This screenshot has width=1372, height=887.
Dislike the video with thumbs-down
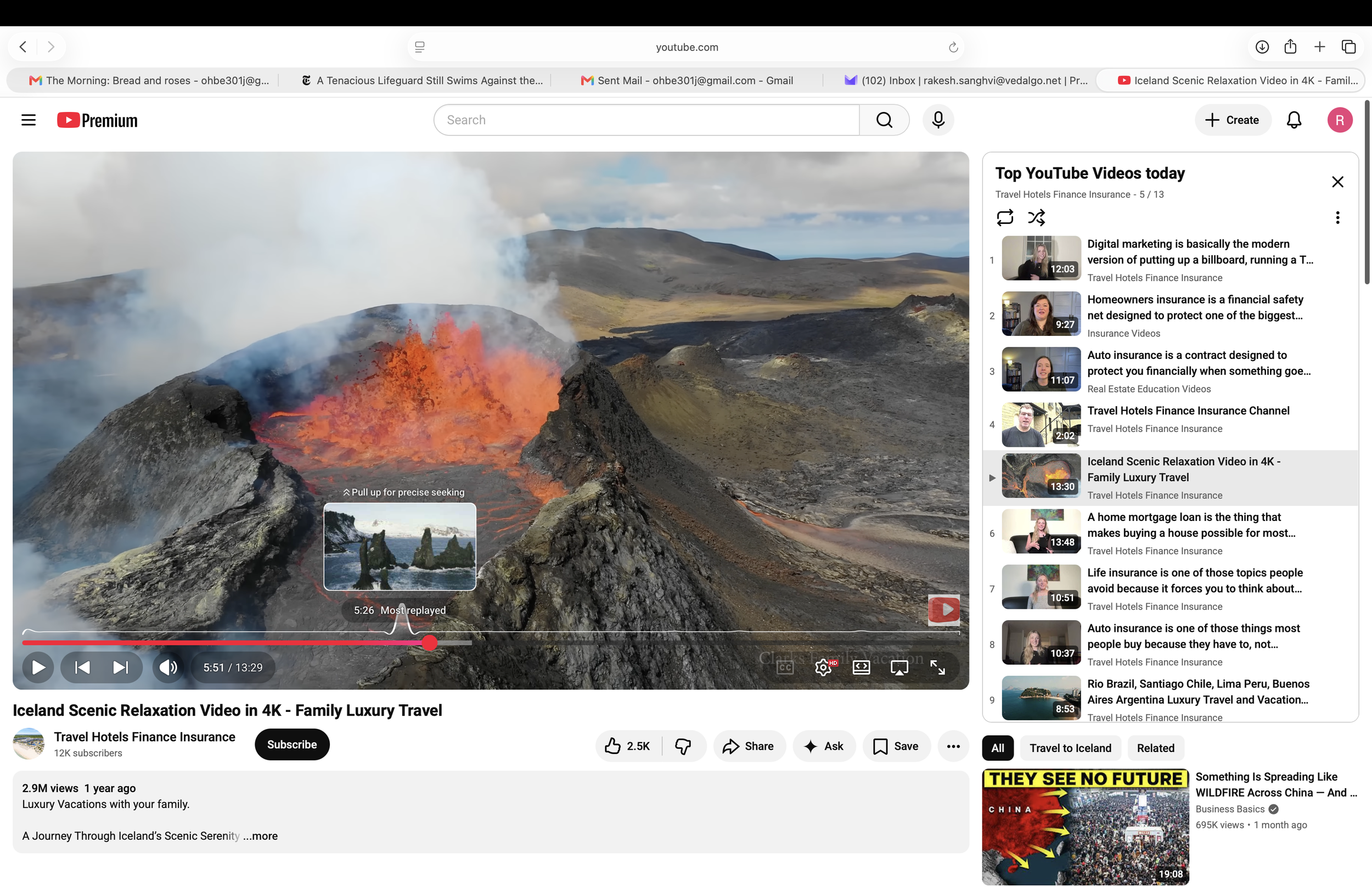[683, 746]
